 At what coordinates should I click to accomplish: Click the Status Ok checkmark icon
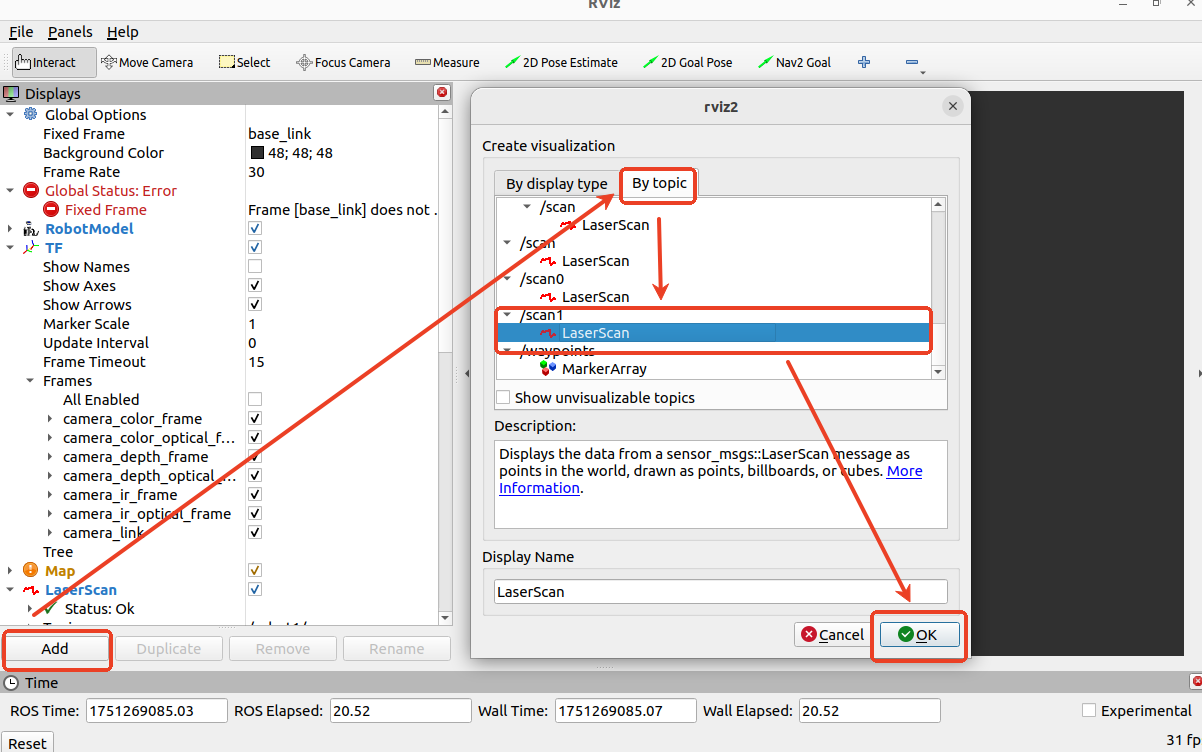click(50, 608)
